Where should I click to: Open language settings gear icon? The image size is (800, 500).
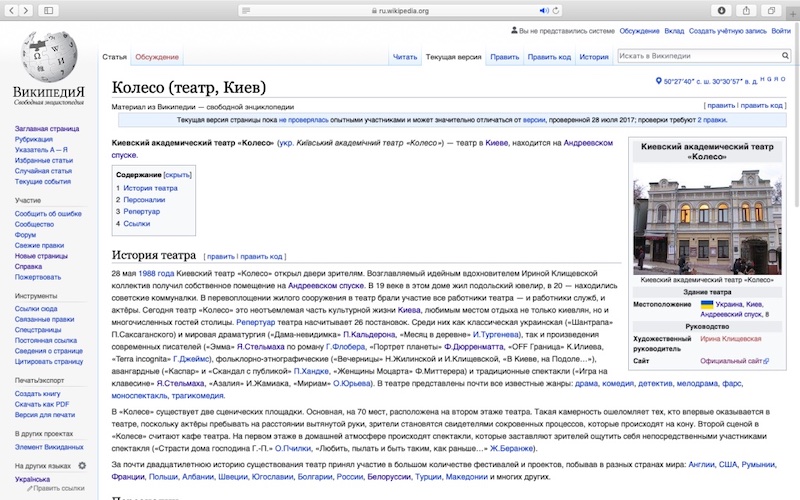pyautogui.click(x=82, y=465)
